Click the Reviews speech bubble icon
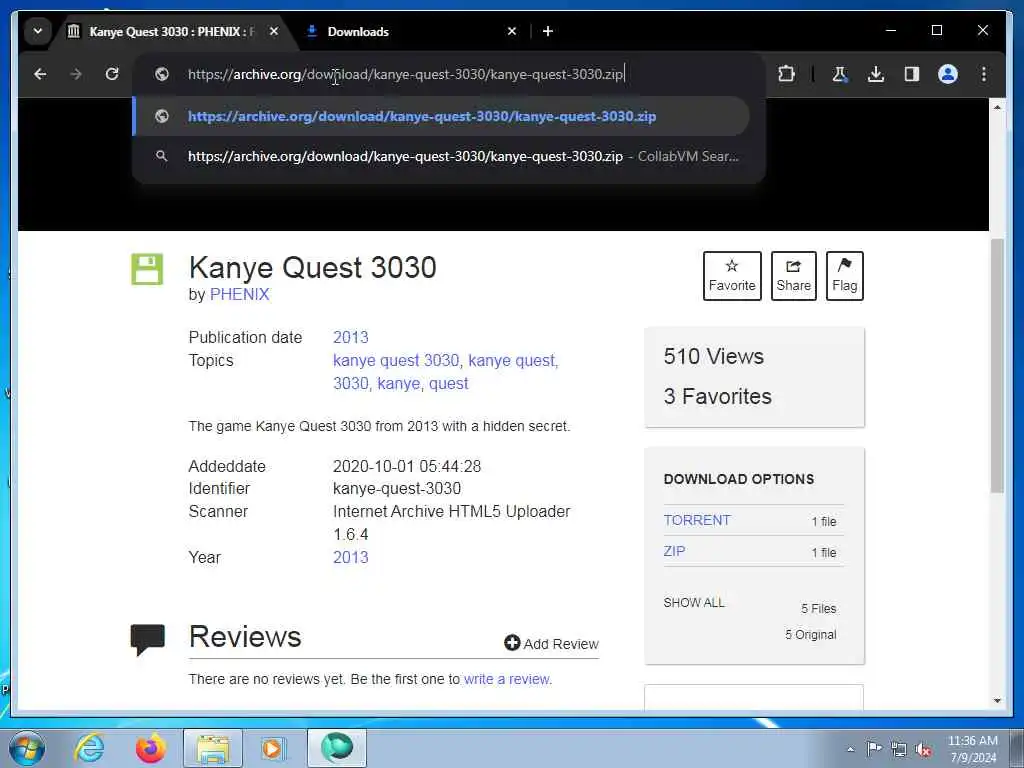Viewport: 1024px width, 768px height. (x=148, y=639)
